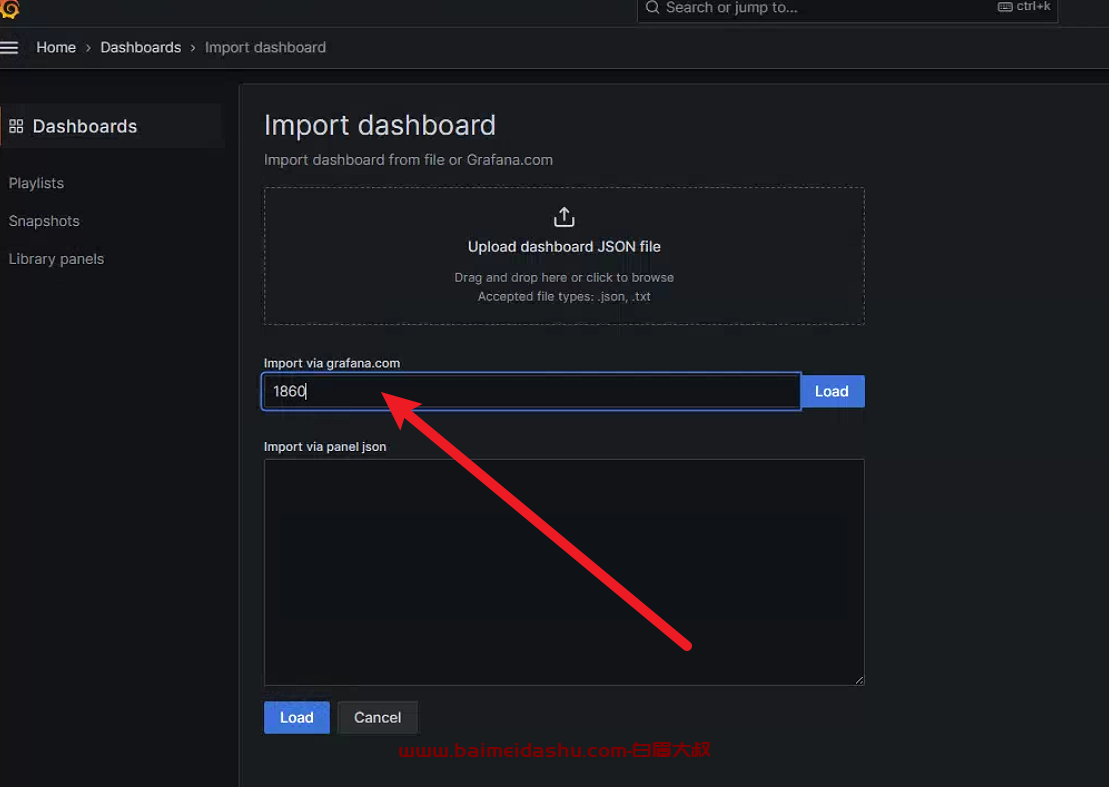Screen dimensions: 1109x787
Task: Click the Cancel button
Action: pyautogui.click(x=377, y=717)
